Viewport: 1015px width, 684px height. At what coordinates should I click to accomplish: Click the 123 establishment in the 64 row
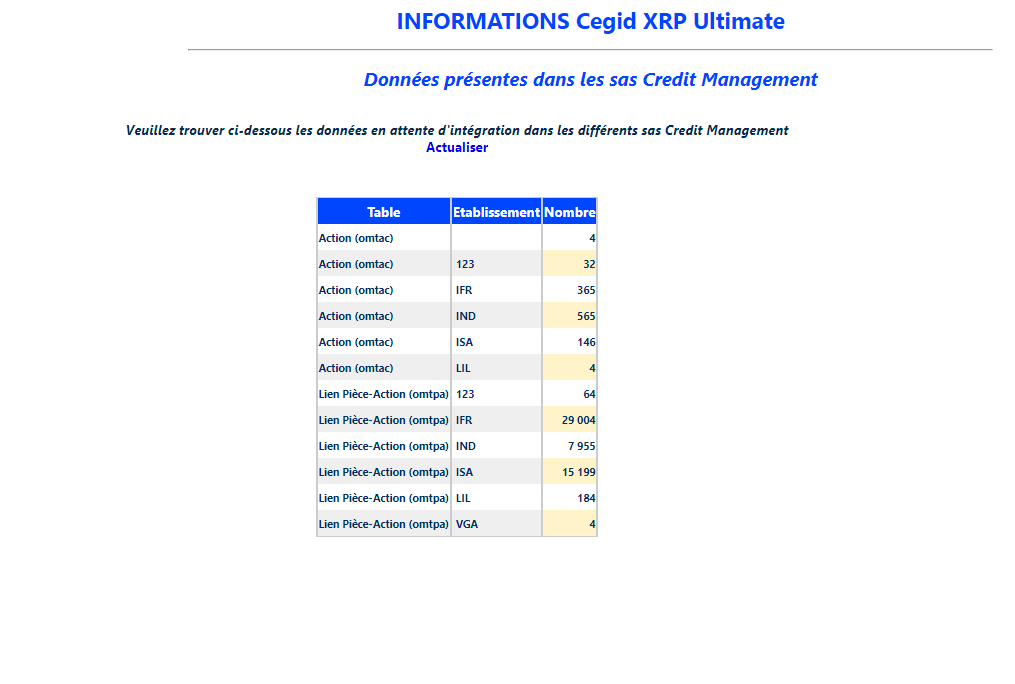pyautogui.click(x=496, y=394)
